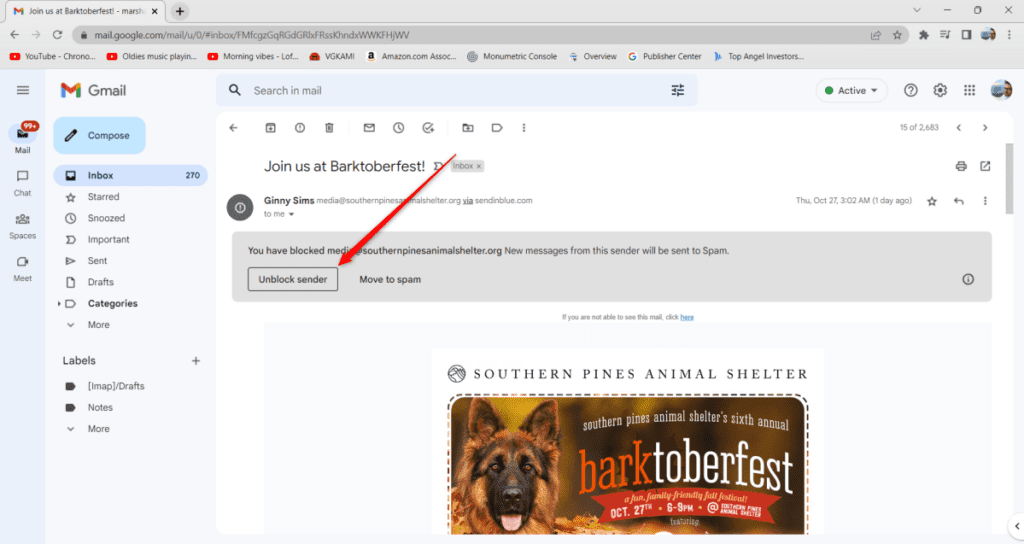The height and width of the screenshot is (544, 1024).
Task: Open Gmail Settings gear icon
Action: coord(940,91)
